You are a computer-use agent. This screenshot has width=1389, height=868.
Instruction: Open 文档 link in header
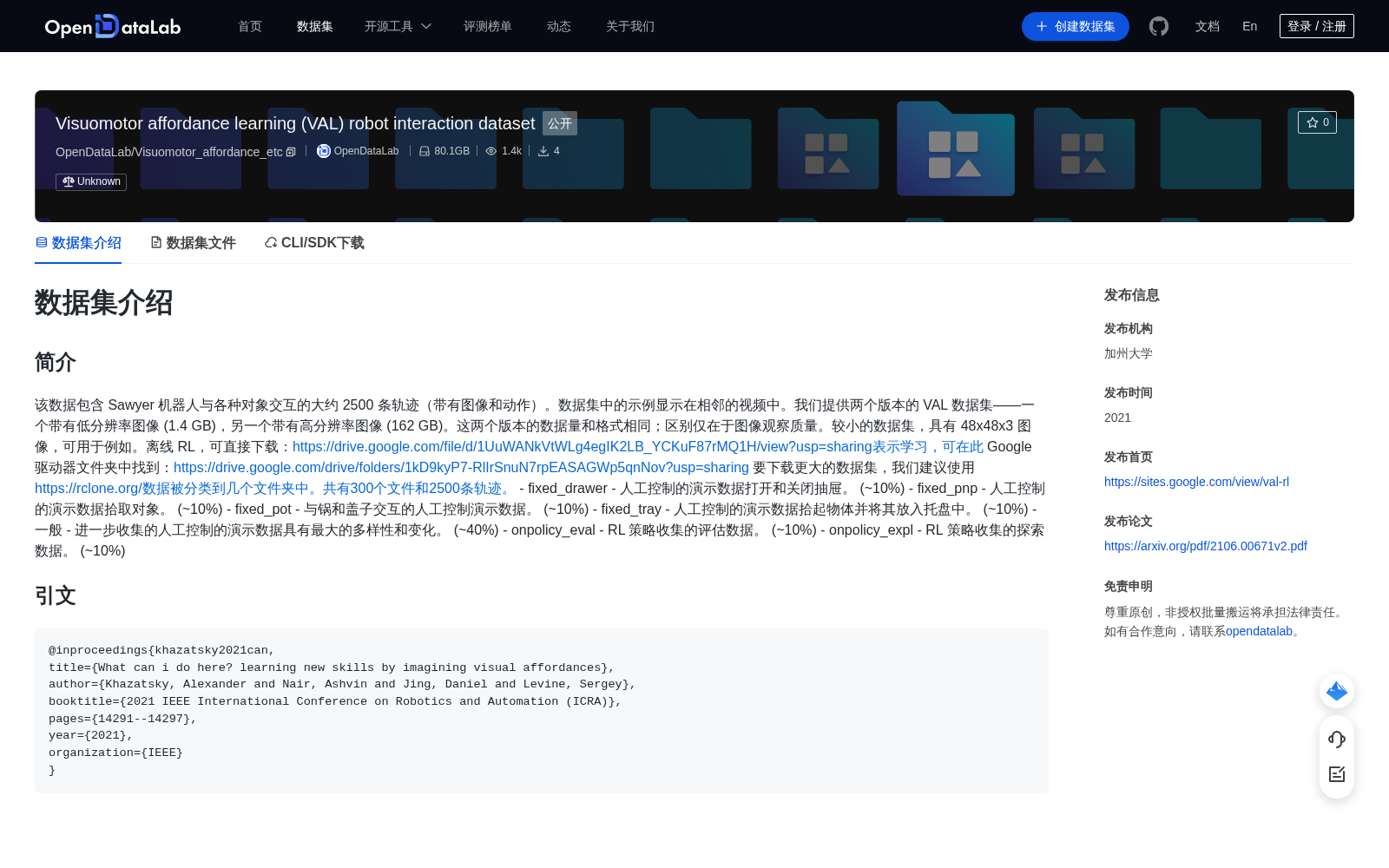(x=1208, y=26)
